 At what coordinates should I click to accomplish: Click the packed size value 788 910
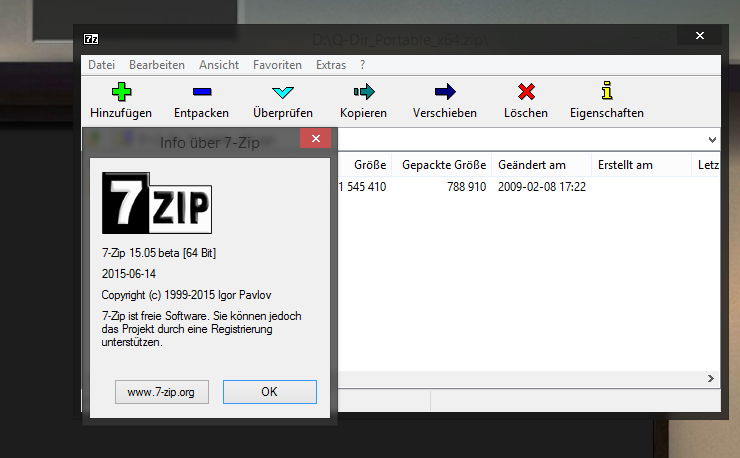click(x=466, y=187)
